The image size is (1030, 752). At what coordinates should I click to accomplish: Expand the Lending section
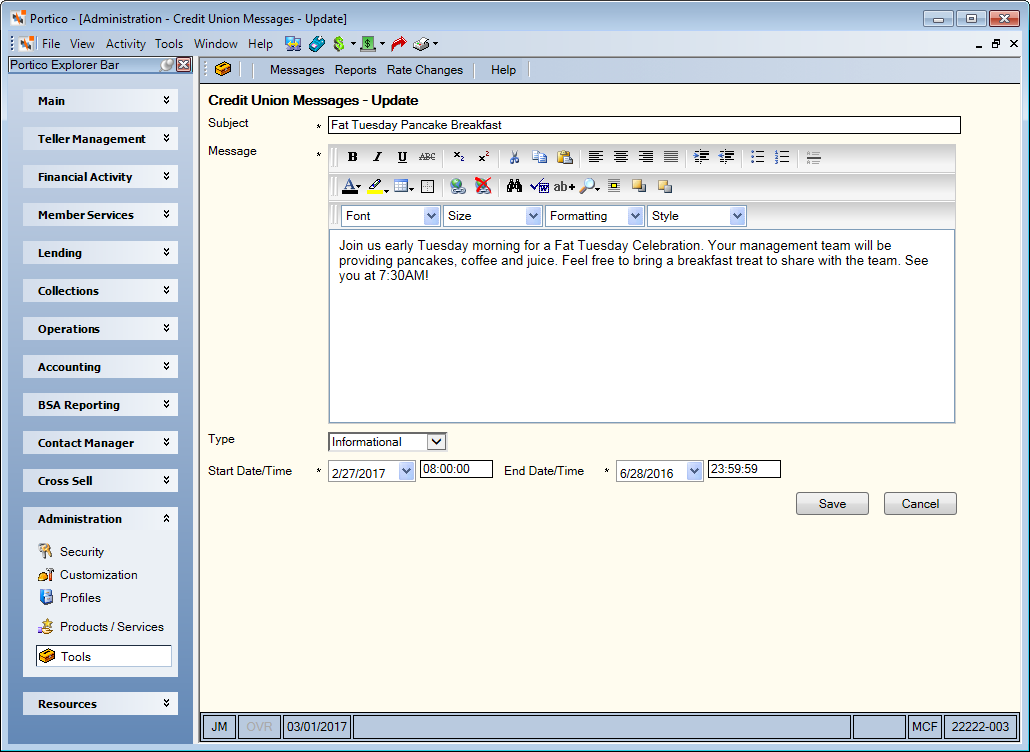pos(101,253)
